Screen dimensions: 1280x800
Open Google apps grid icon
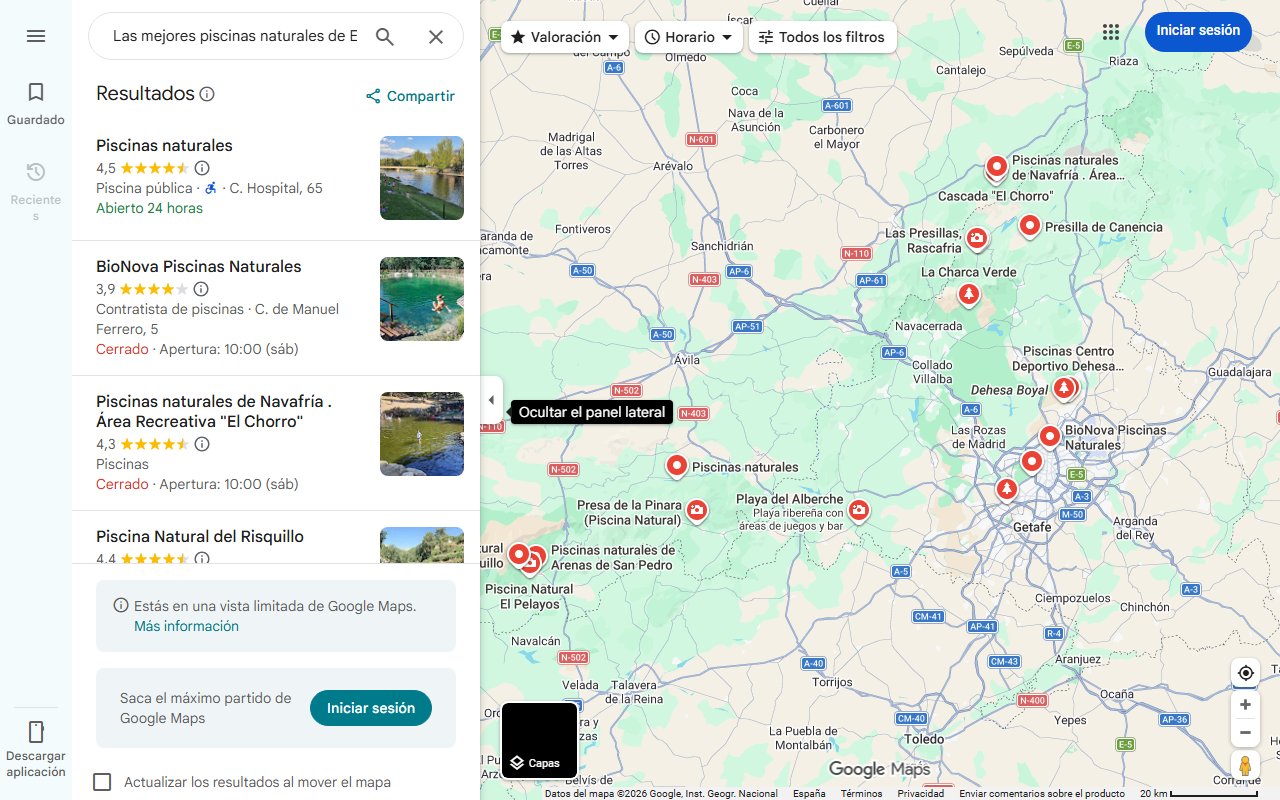1111,32
